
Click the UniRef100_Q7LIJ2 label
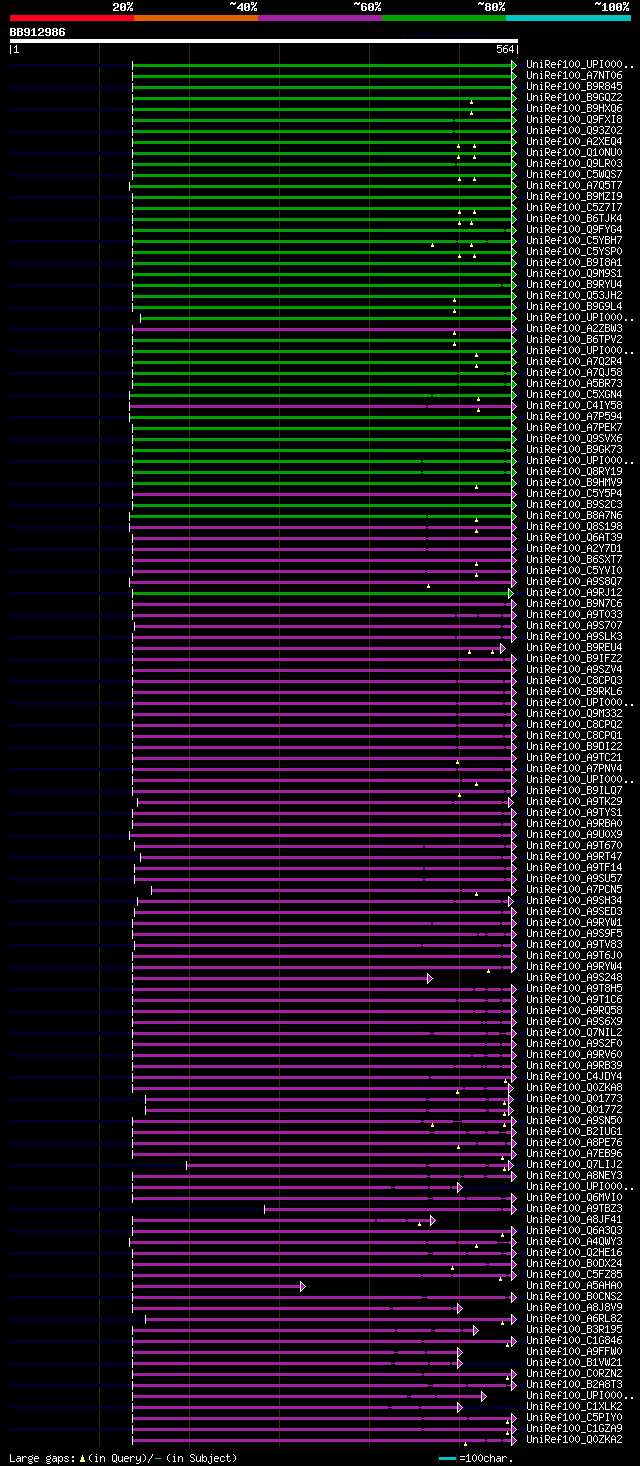573,1164
